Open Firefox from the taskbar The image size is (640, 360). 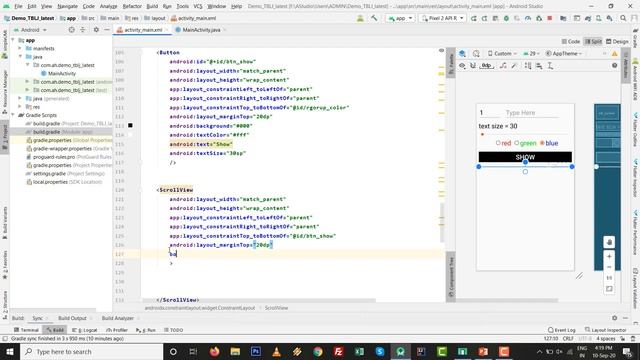214,351
